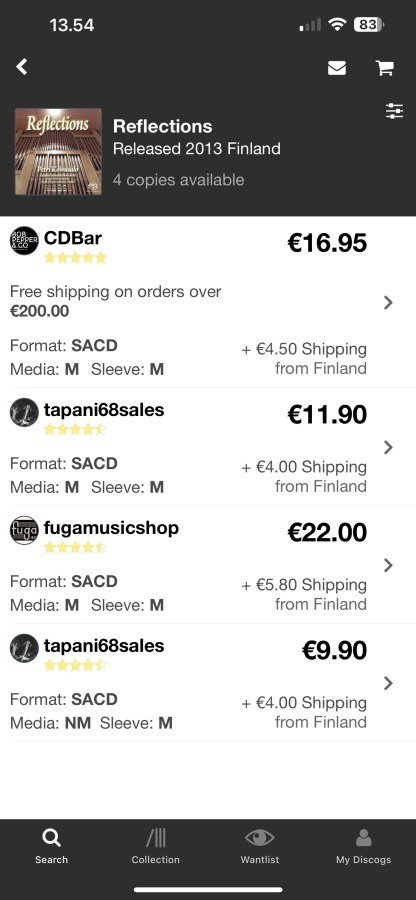This screenshot has width=416, height=900.
Task: Expand the €9.90 listing chevron
Action: click(x=388, y=683)
